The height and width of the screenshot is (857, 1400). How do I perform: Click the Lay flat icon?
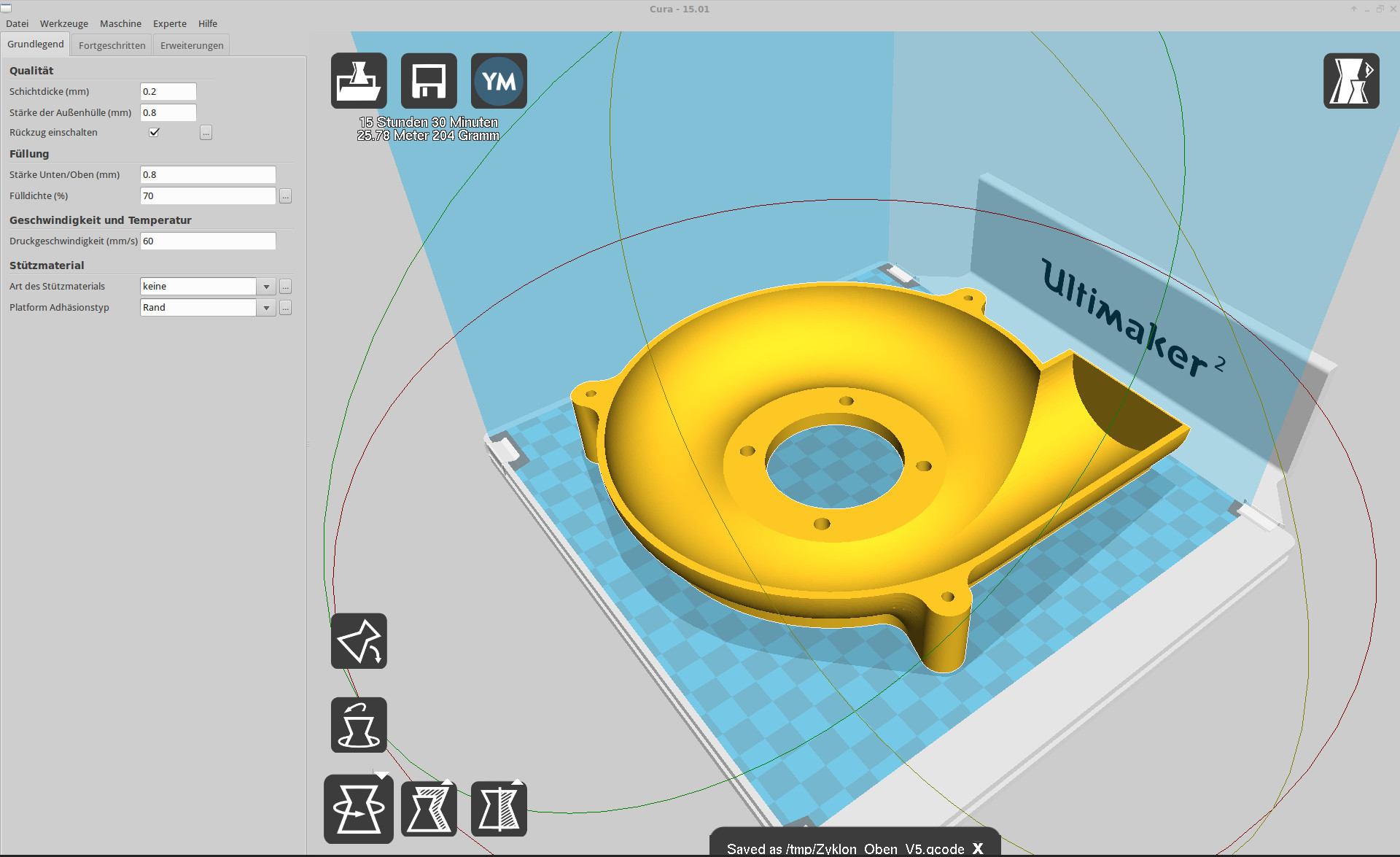[359, 641]
